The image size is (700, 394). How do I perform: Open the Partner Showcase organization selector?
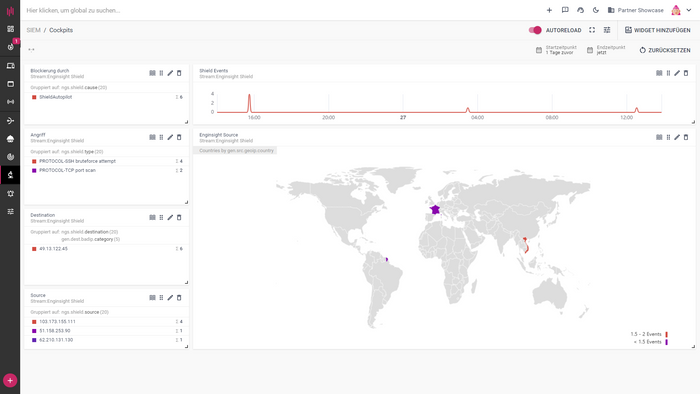tap(636, 10)
